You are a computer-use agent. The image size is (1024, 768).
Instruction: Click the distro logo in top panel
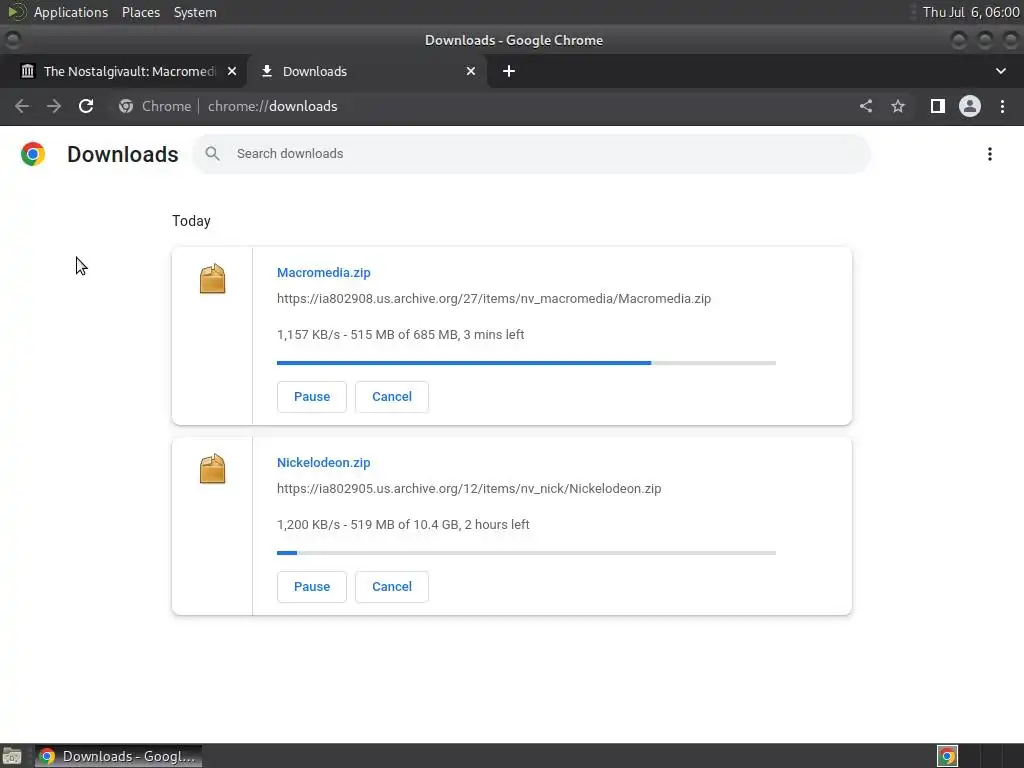(x=16, y=12)
